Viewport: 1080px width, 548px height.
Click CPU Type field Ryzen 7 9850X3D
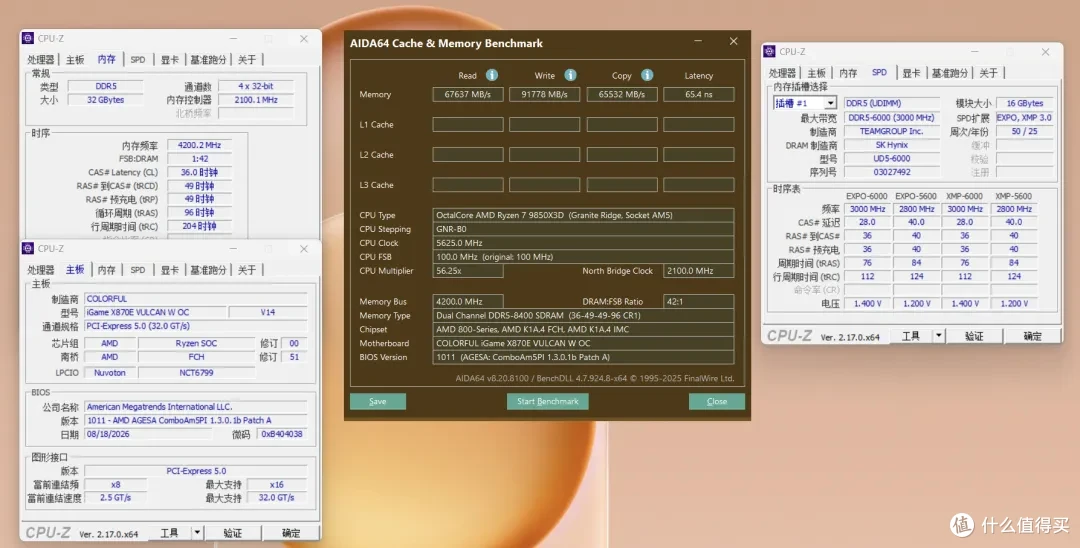pos(583,215)
